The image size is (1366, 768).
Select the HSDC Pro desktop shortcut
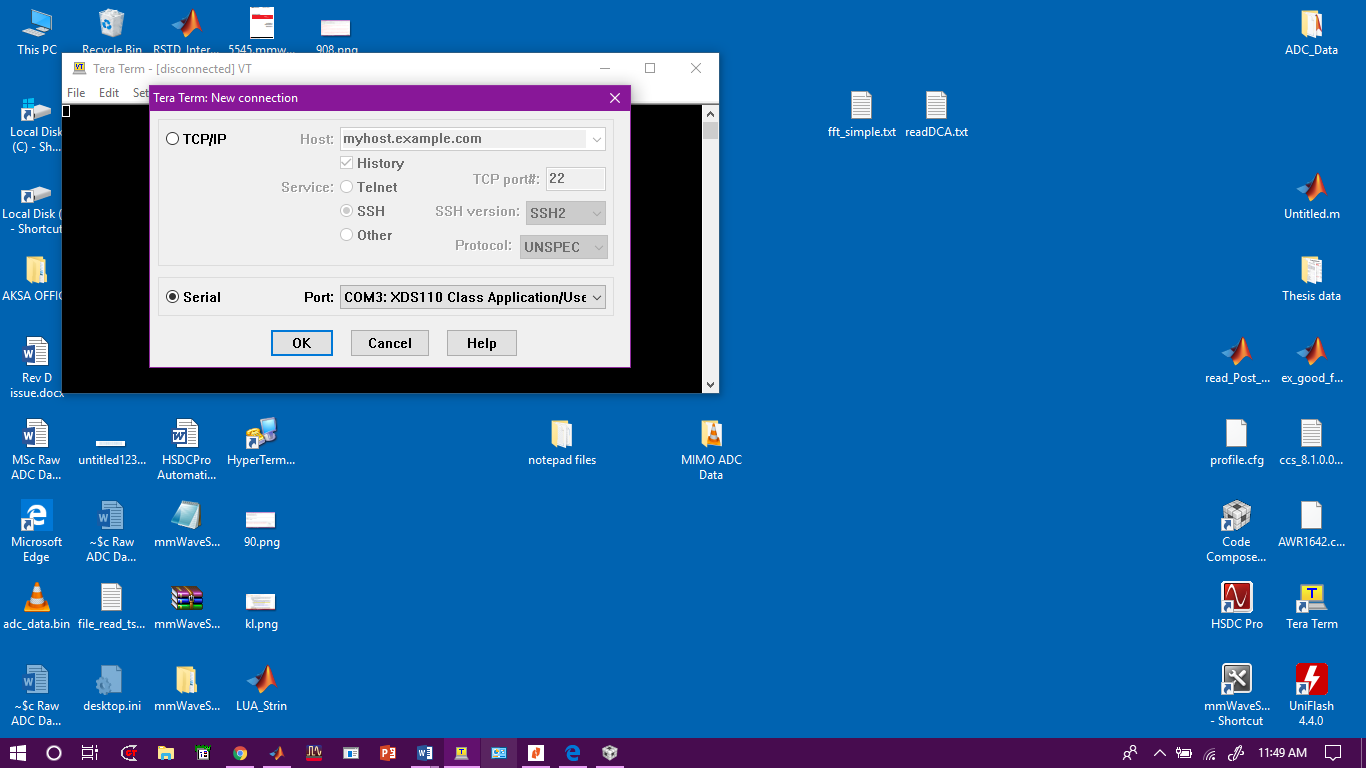pos(1237,606)
